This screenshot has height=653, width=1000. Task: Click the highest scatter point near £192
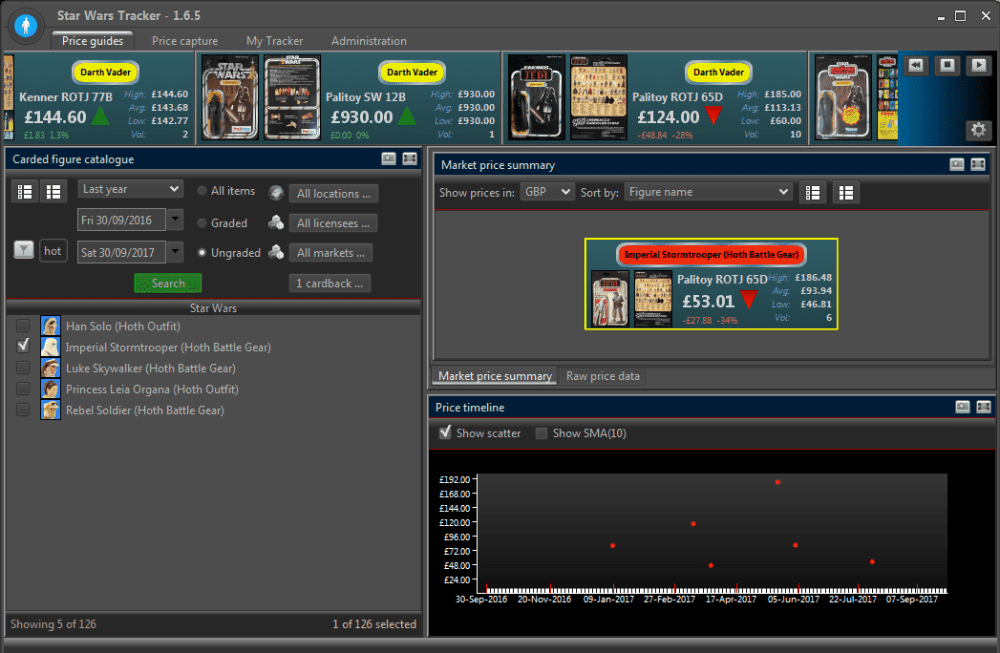[x=777, y=482]
